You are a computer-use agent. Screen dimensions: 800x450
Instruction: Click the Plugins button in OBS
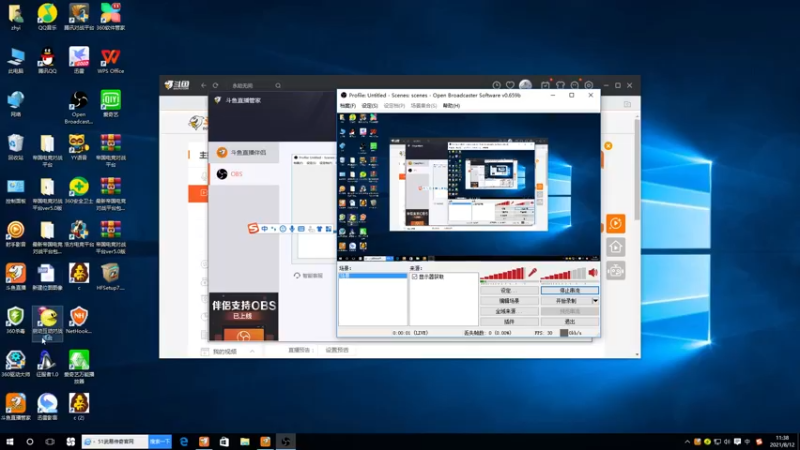click(x=509, y=322)
